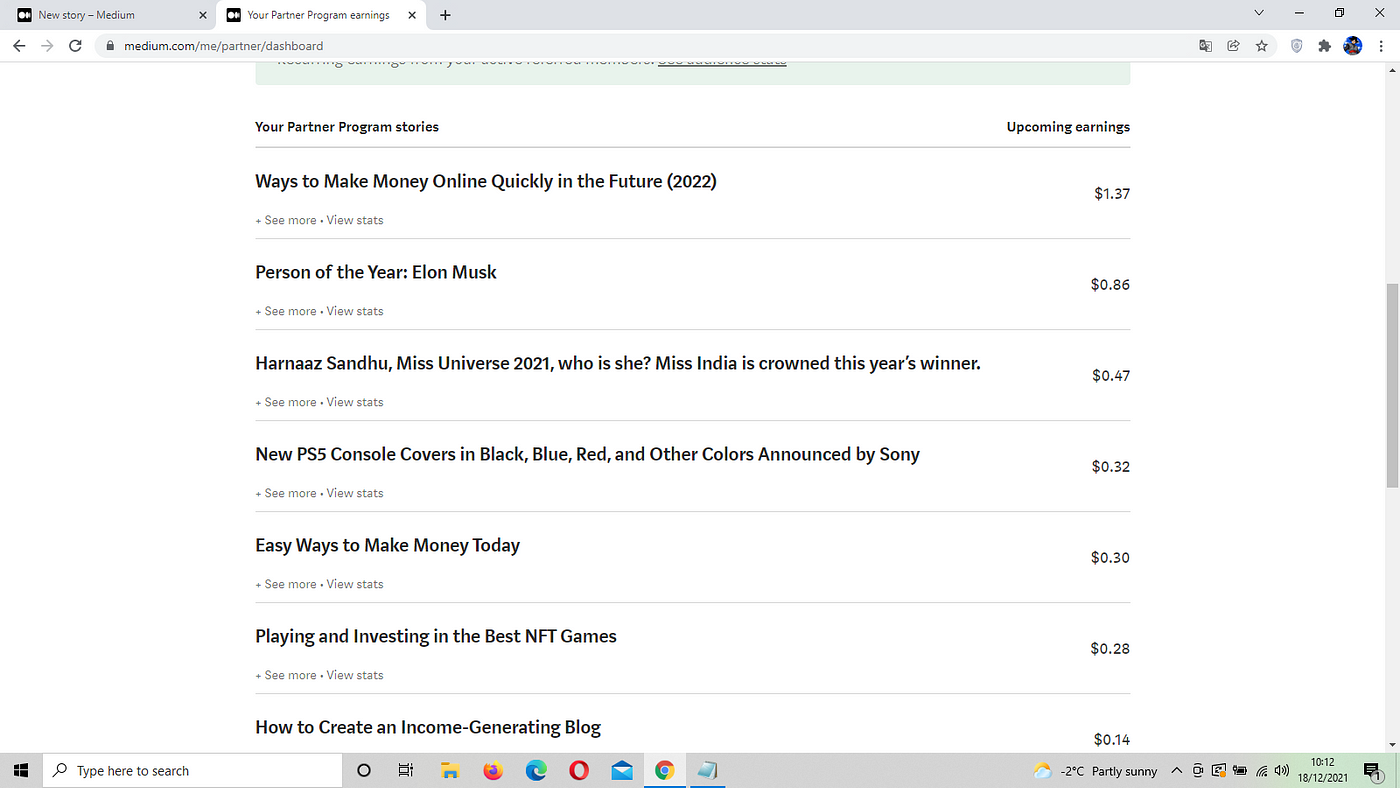This screenshot has height=788, width=1400.
Task: Open story Person of the Year: Elon Musk
Action: click(376, 272)
